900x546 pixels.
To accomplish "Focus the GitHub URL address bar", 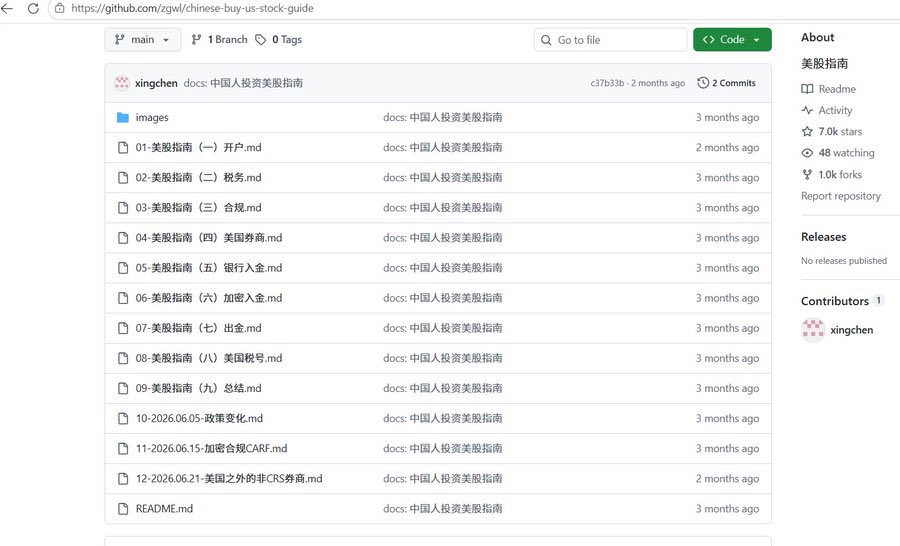I will (x=192, y=9).
